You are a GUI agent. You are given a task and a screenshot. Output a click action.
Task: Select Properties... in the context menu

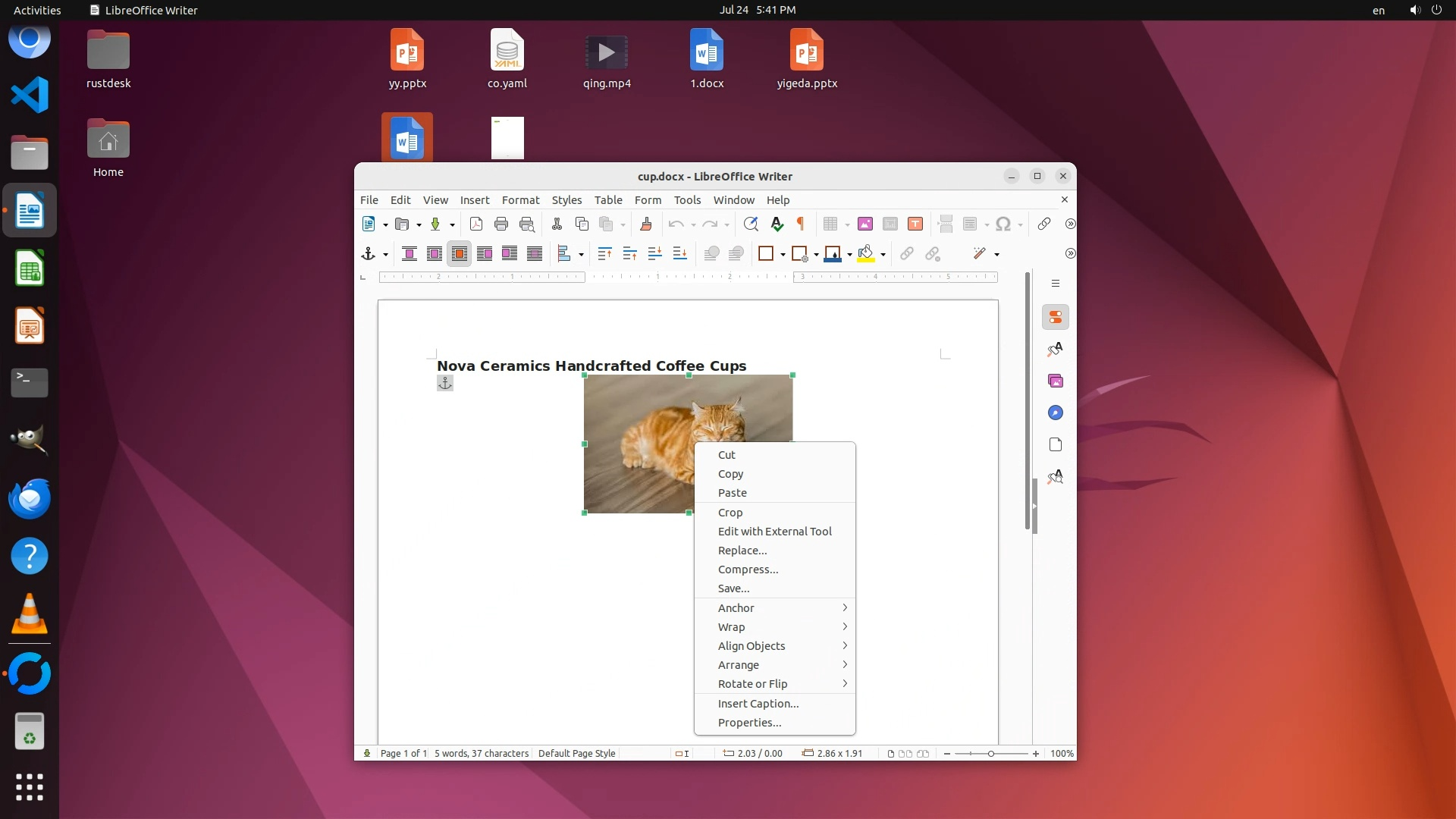click(749, 723)
